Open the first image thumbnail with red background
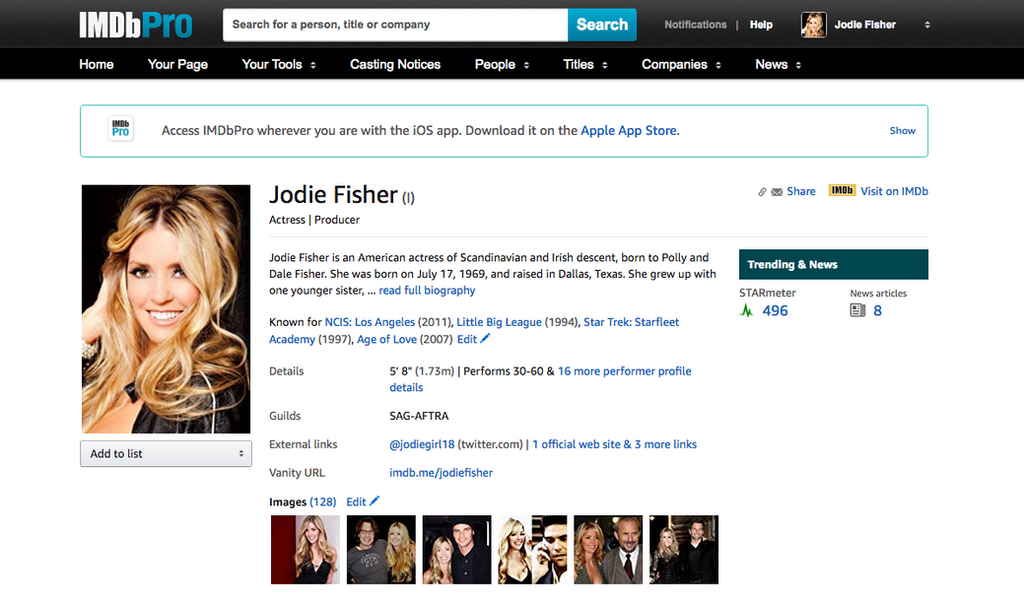The image size is (1024, 596). coord(305,550)
